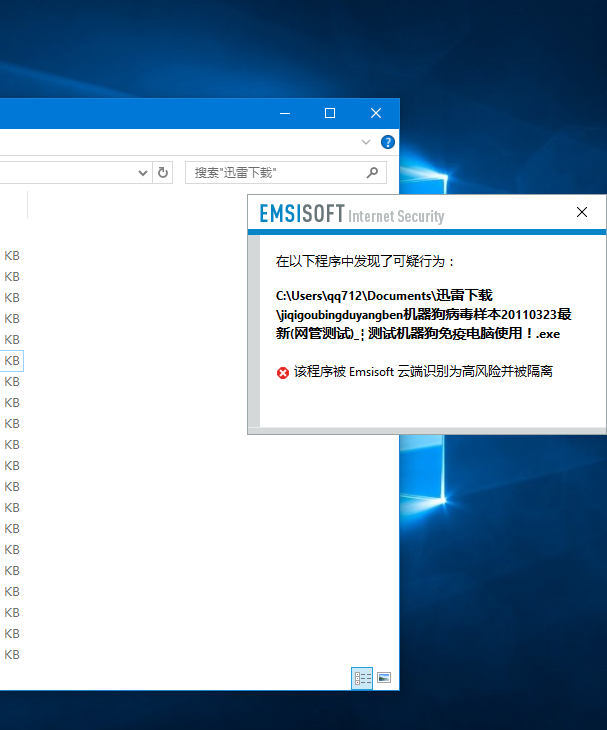
Task: Click in the 搜索"迅雷下载" search field
Action: click(279, 173)
